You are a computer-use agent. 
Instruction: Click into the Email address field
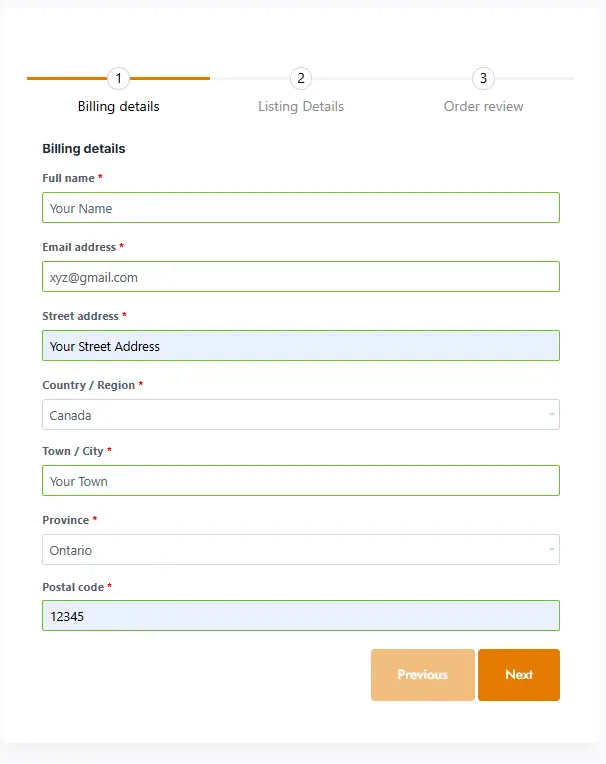pyautogui.click(x=300, y=277)
